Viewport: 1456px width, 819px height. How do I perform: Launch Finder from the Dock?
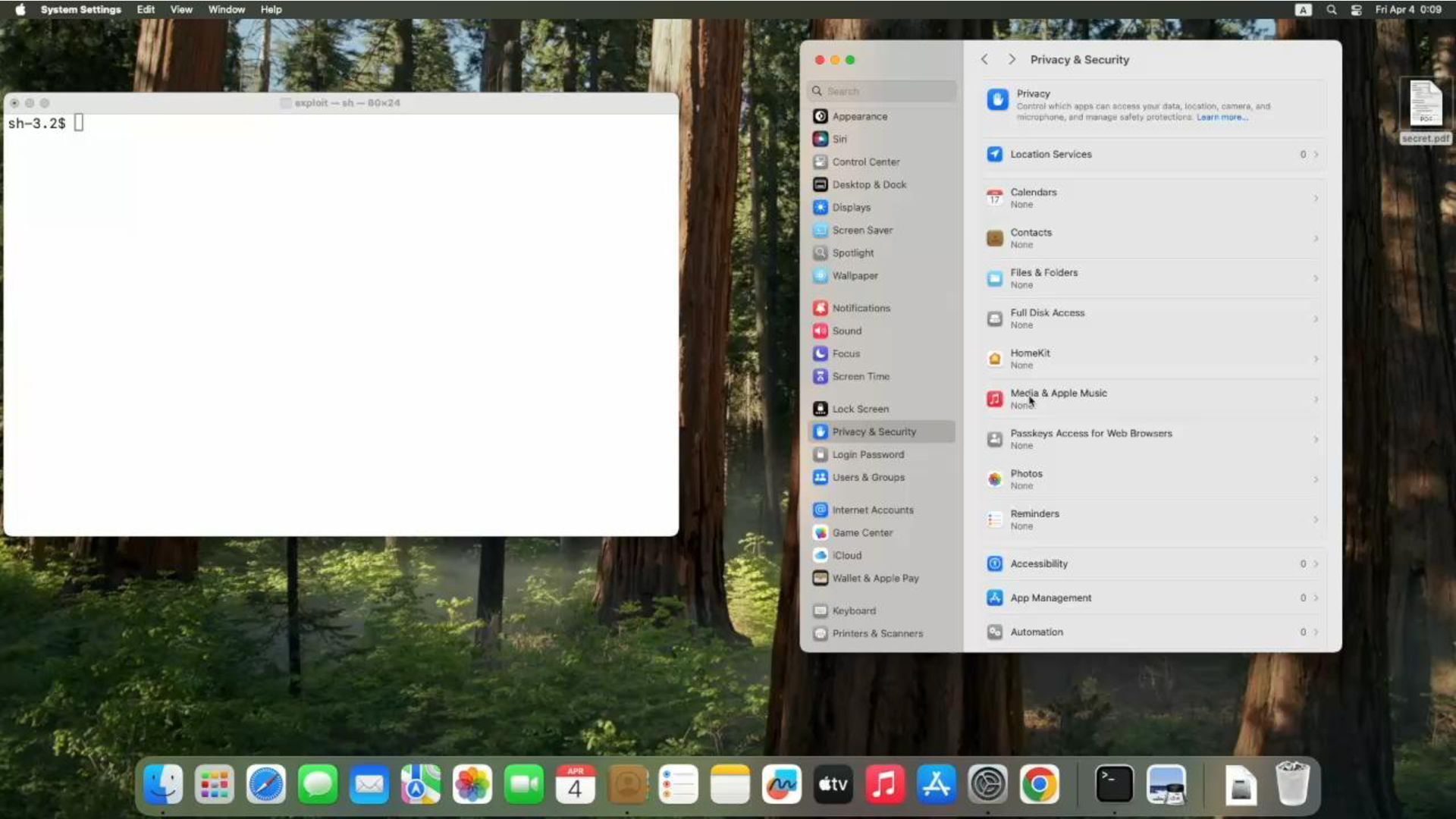[163, 784]
